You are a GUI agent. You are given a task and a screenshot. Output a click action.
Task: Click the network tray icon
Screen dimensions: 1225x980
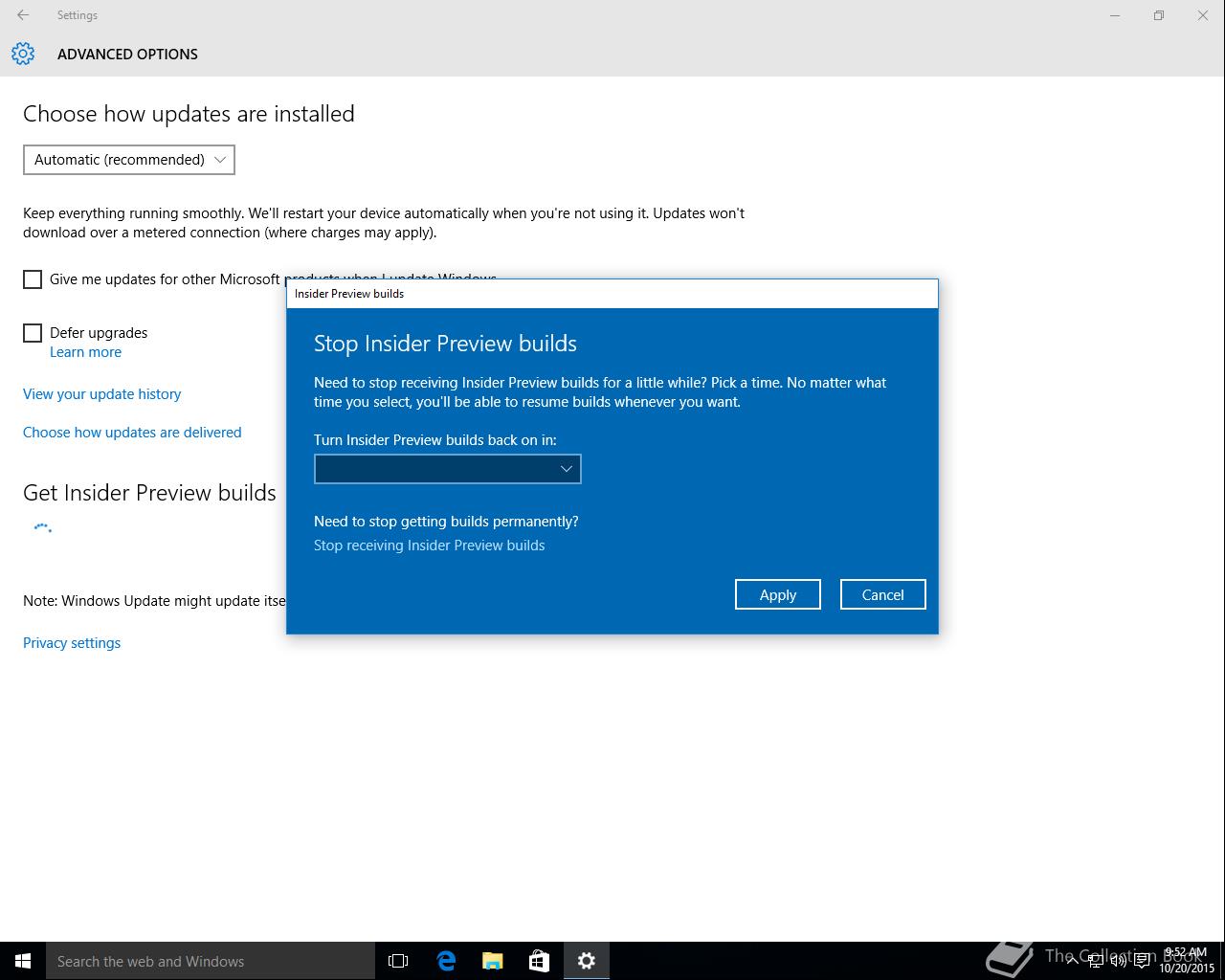click(x=1095, y=961)
